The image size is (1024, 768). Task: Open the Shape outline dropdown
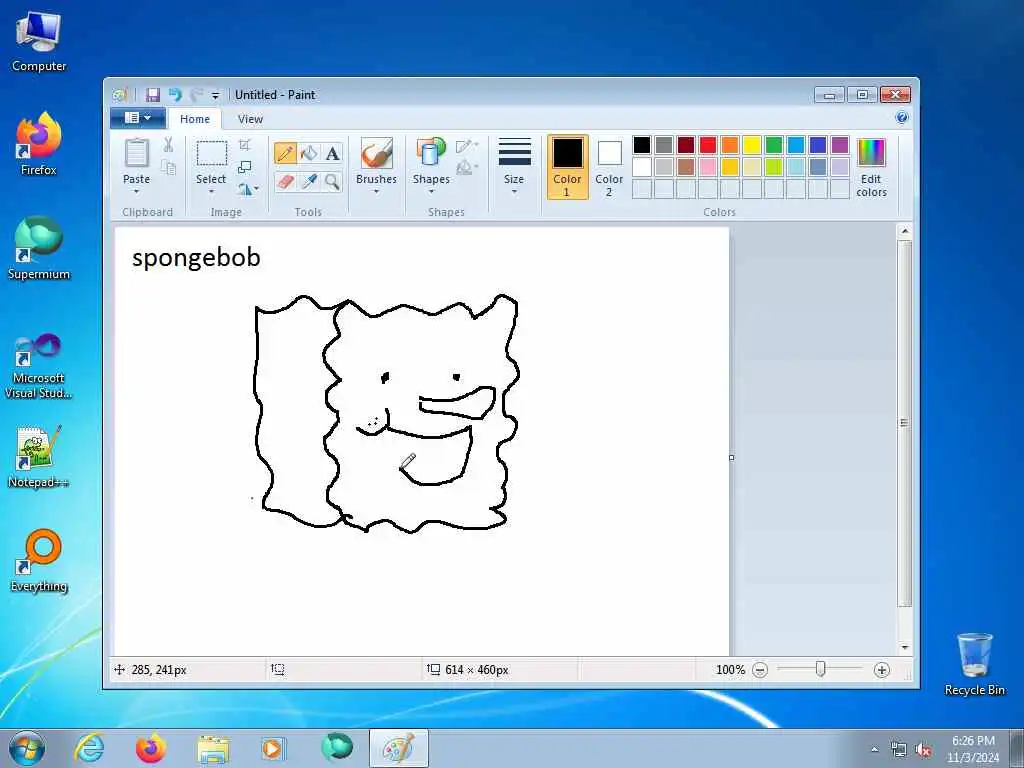pos(468,146)
